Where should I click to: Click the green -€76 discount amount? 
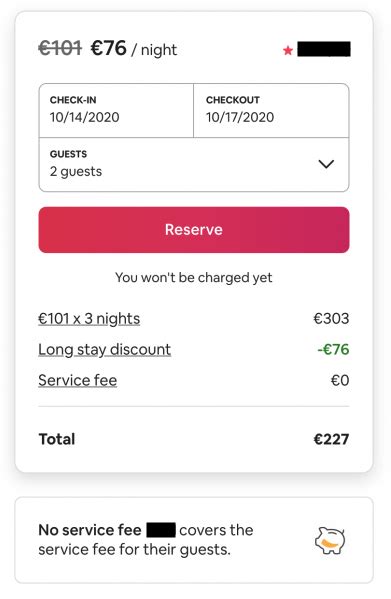point(333,350)
